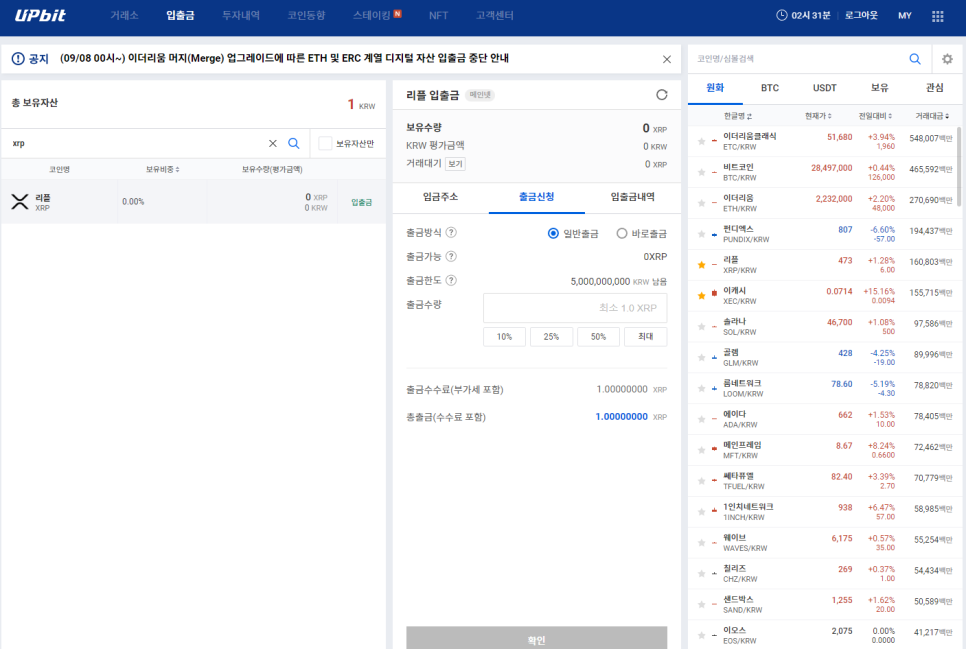The image size is (966, 649).
Task: Star 펀디엑스 as favorite
Action: point(701,234)
